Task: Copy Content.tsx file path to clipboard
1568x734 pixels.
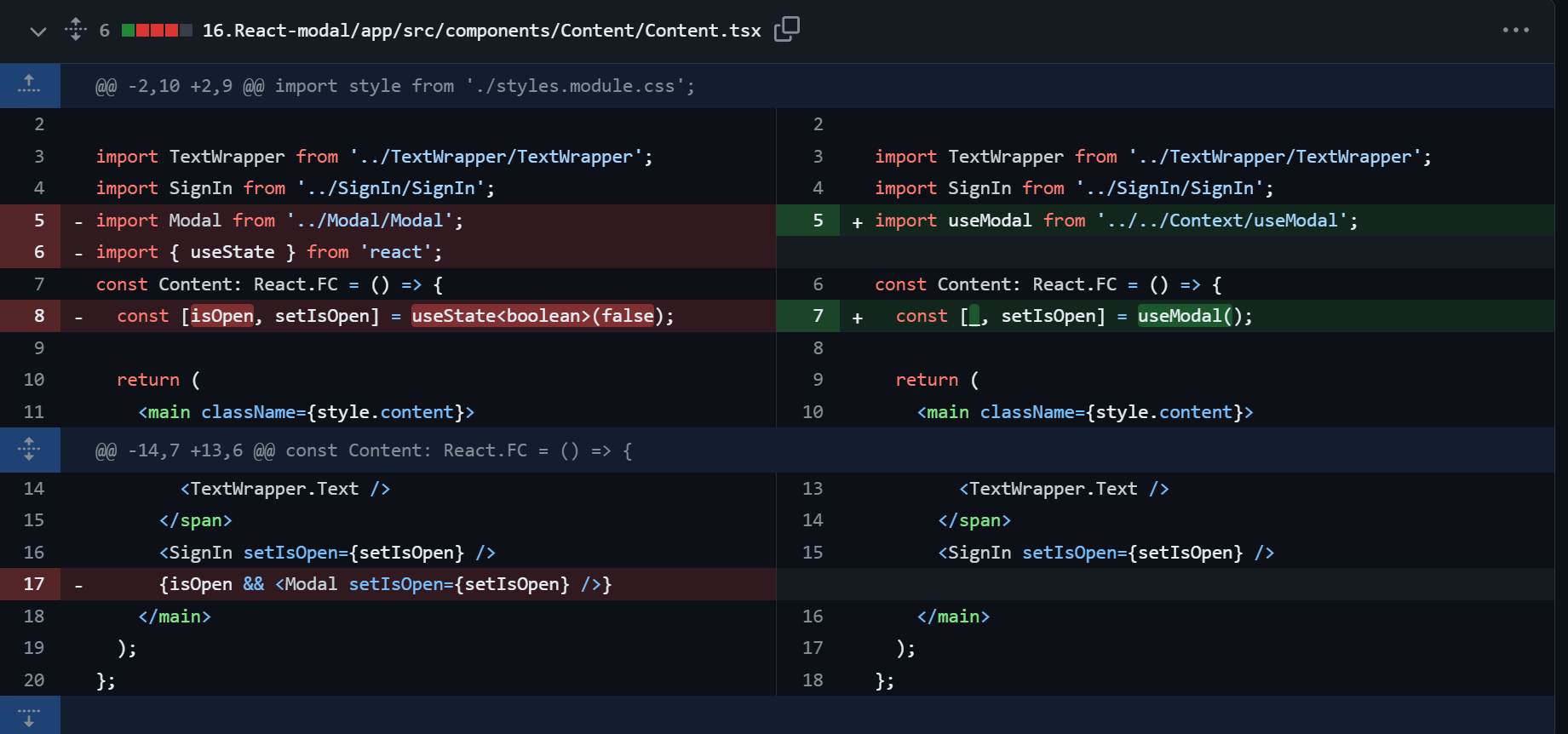Action: [786, 30]
